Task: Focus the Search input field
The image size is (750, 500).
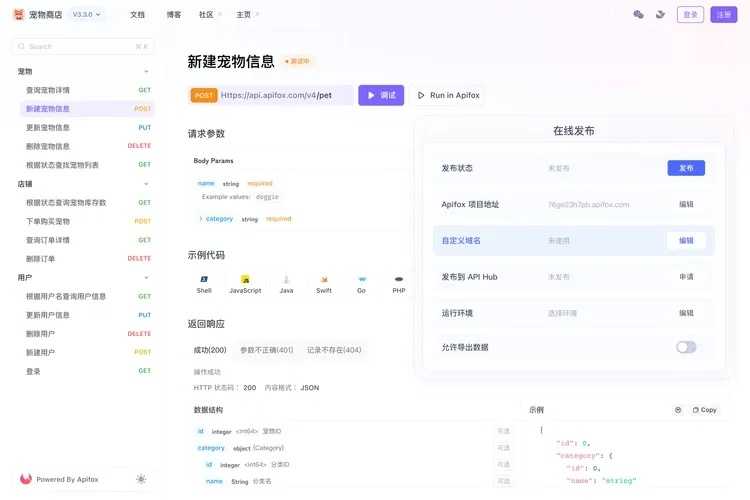Action: (83, 46)
